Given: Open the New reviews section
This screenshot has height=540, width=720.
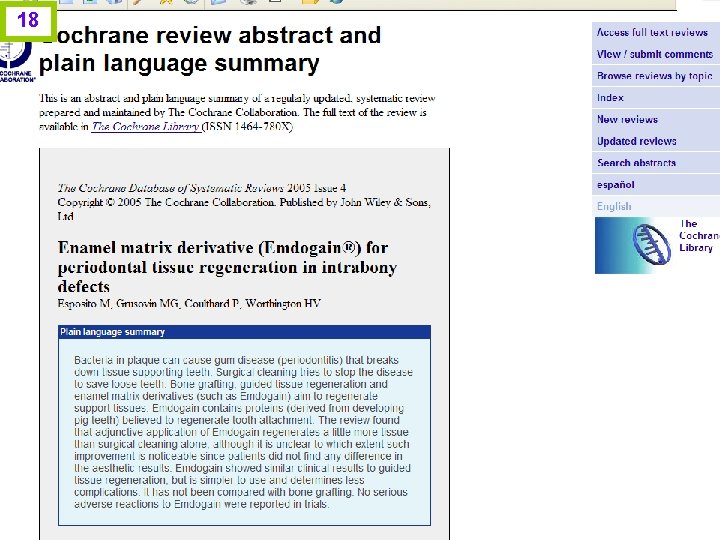Looking at the screenshot, I should point(627,119).
